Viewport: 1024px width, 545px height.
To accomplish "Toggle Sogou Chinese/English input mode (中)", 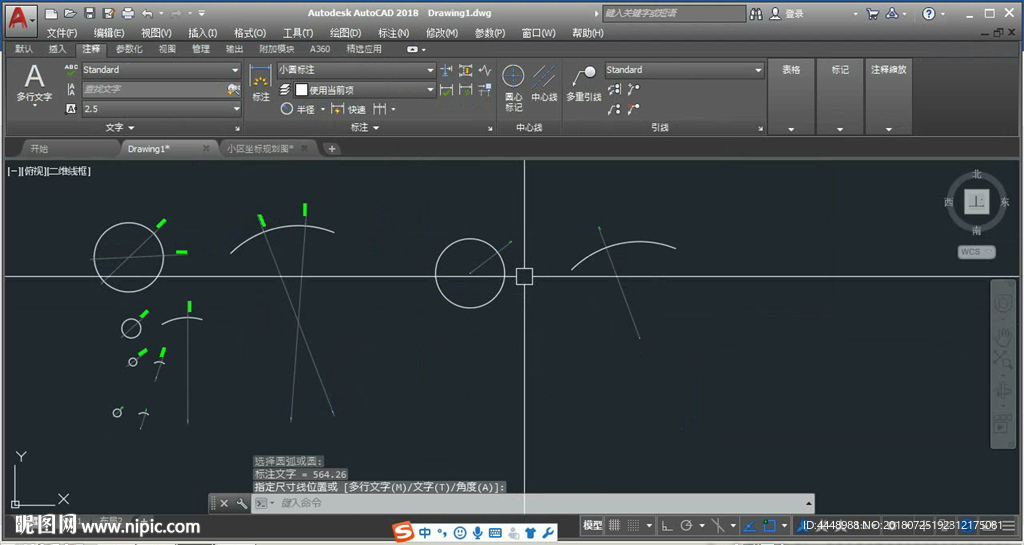I will tap(425, 533).
